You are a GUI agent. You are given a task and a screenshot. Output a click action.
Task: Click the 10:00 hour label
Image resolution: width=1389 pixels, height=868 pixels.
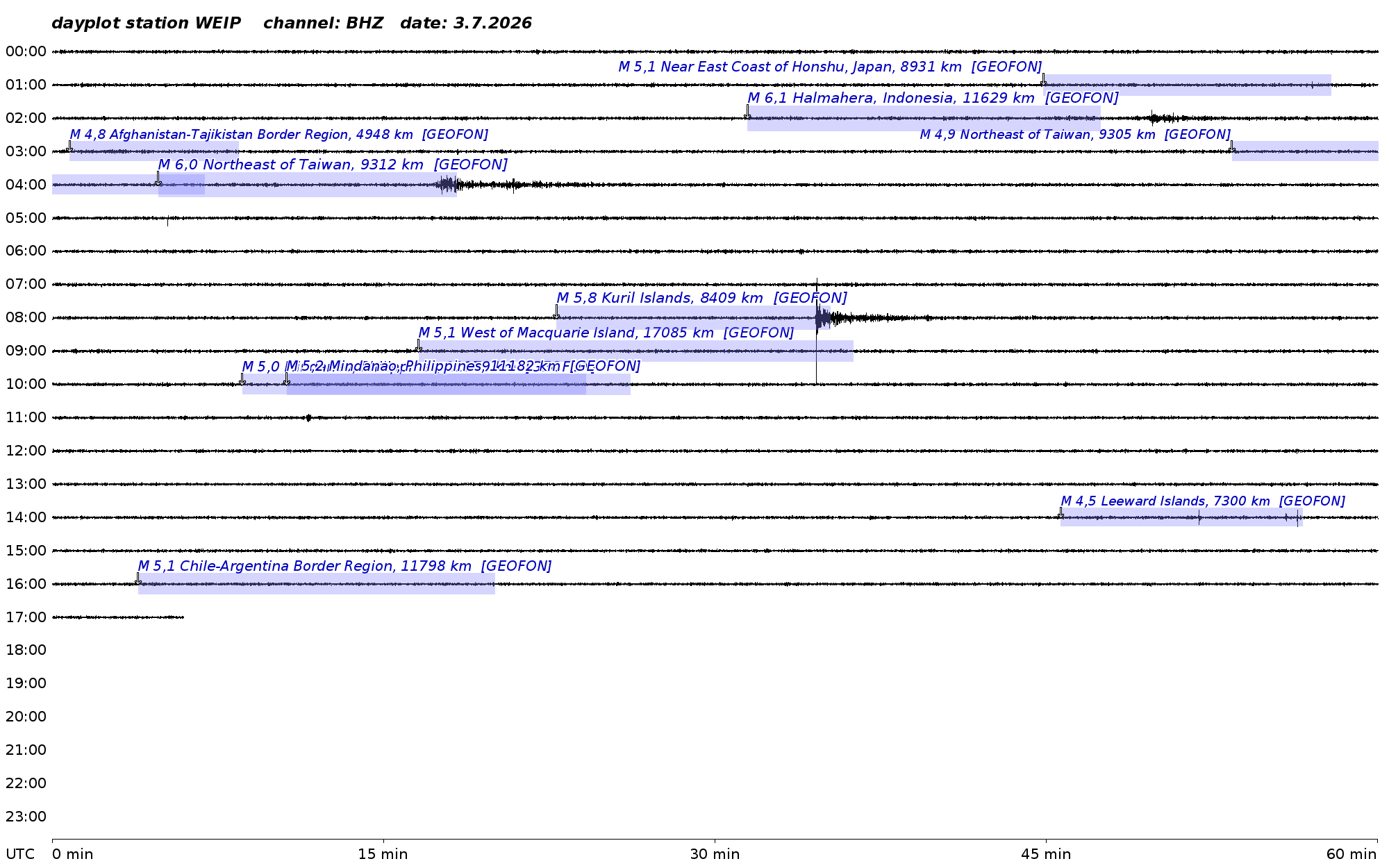click(26, 384)
